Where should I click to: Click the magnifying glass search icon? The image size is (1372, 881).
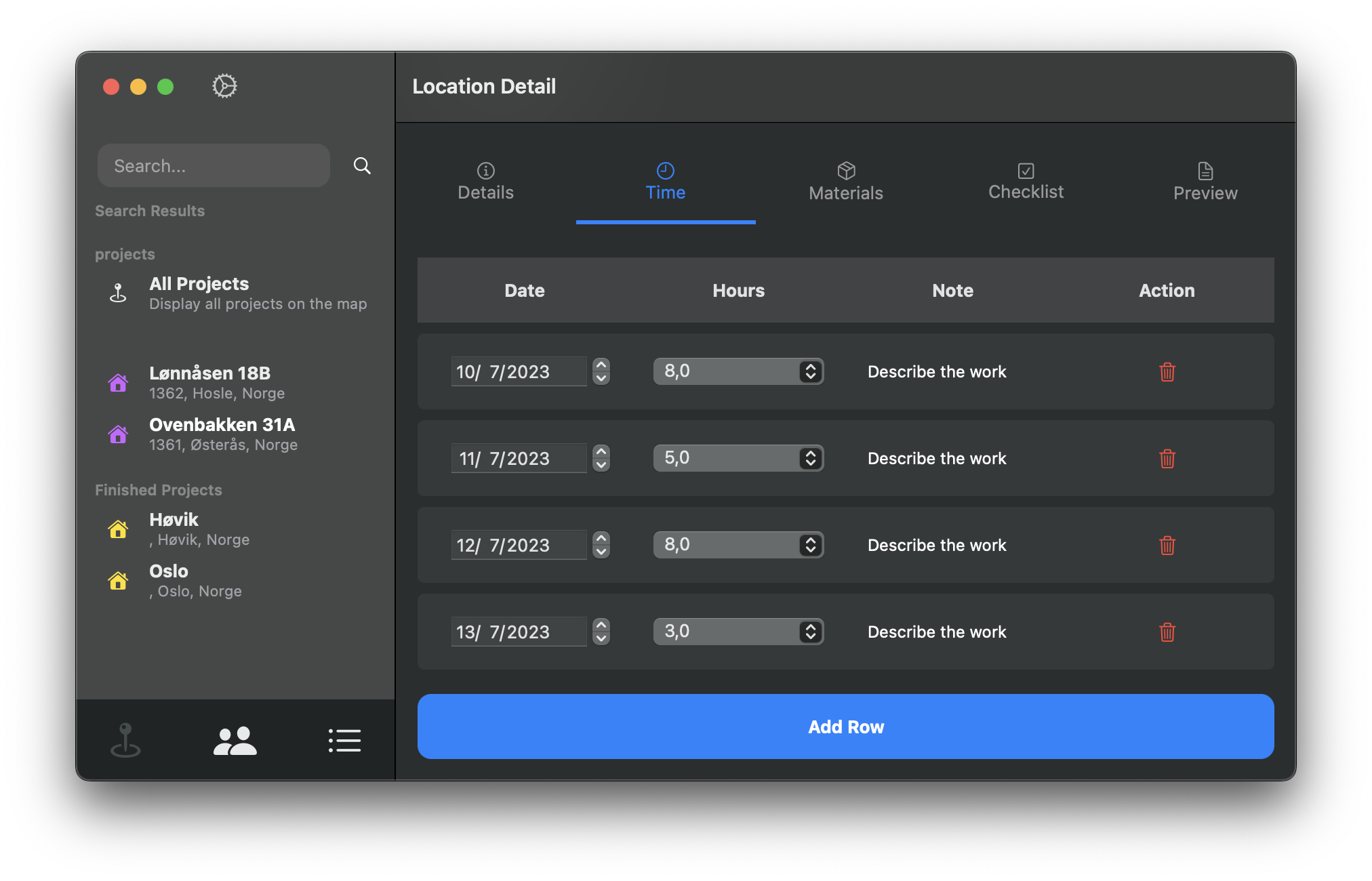pyautogui.click(x=362, y=165)
